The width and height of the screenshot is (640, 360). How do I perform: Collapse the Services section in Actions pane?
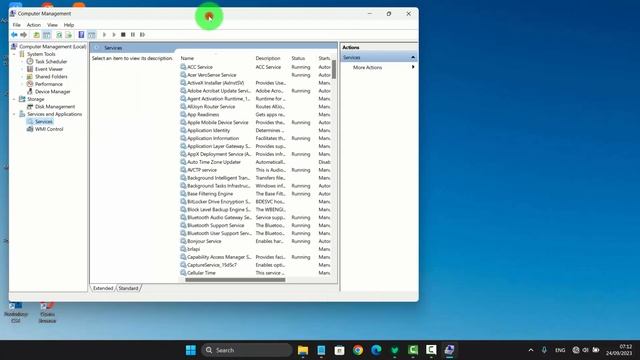(413, 58)
